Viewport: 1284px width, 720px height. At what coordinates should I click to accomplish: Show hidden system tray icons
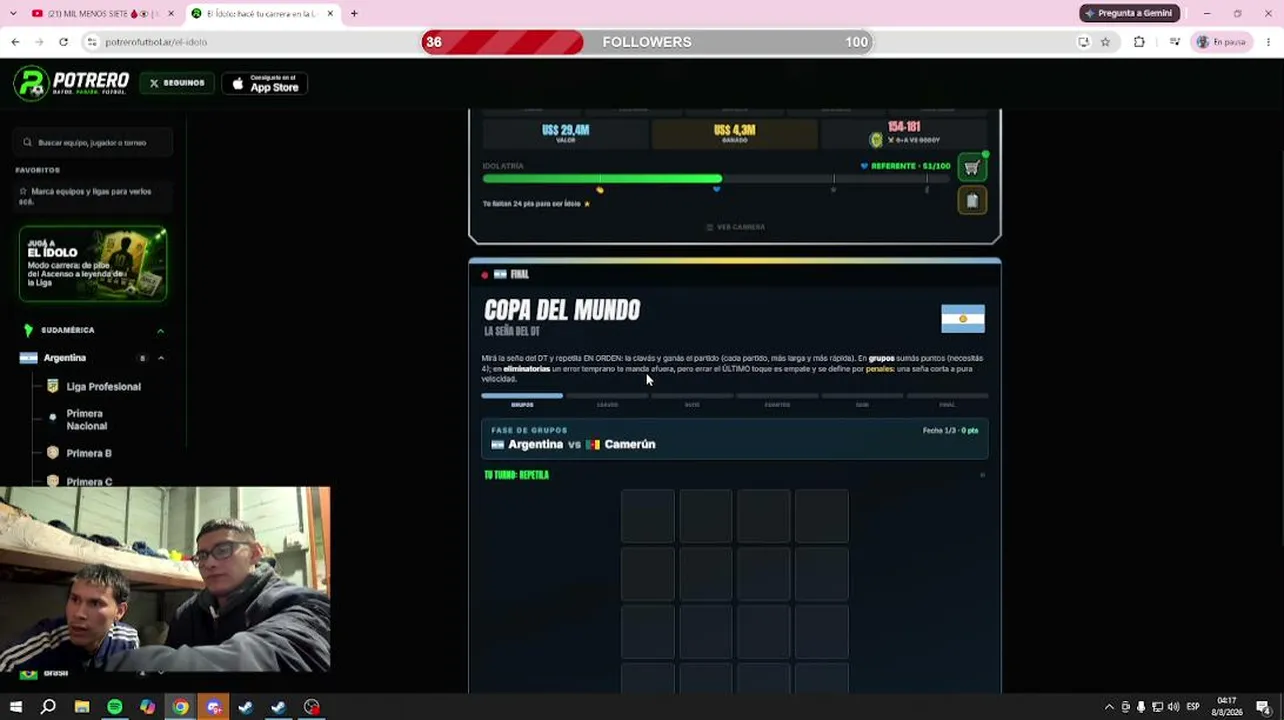[1108, 707]
